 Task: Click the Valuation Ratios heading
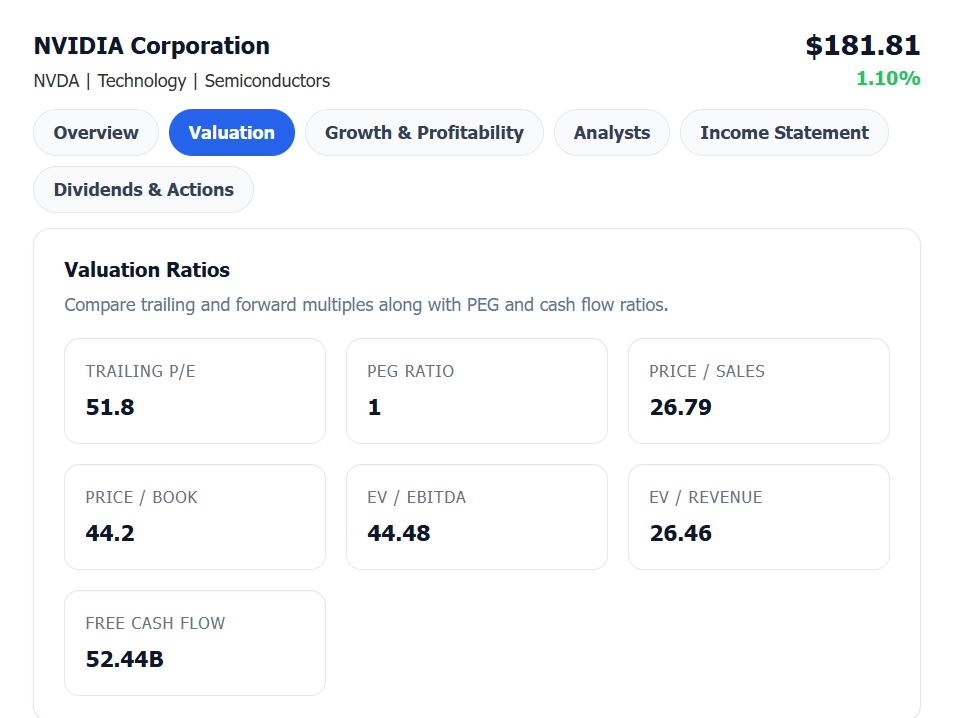tap(147, 270)
